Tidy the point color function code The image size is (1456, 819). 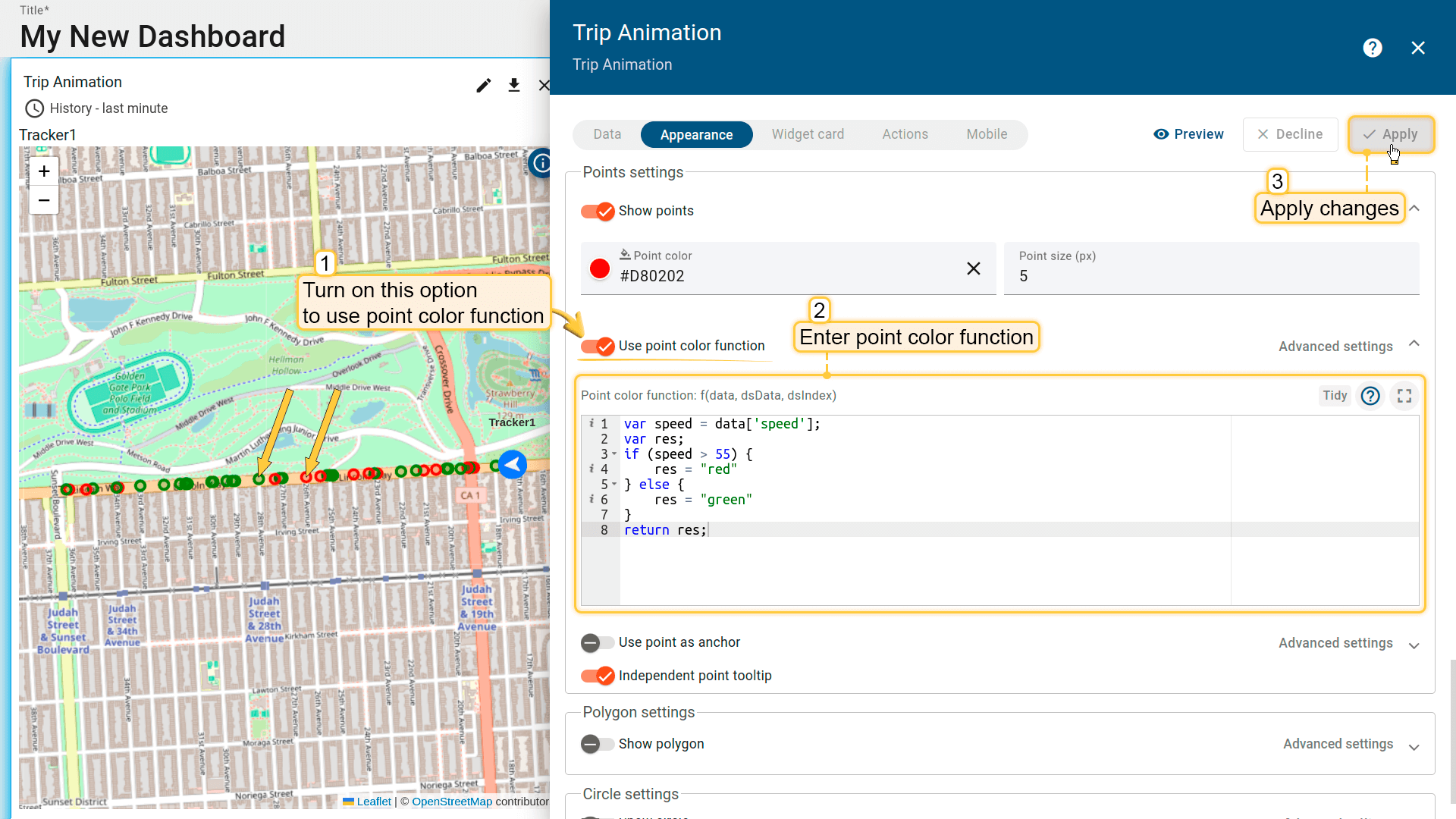pyautogui.click(x=1335, y=396)
